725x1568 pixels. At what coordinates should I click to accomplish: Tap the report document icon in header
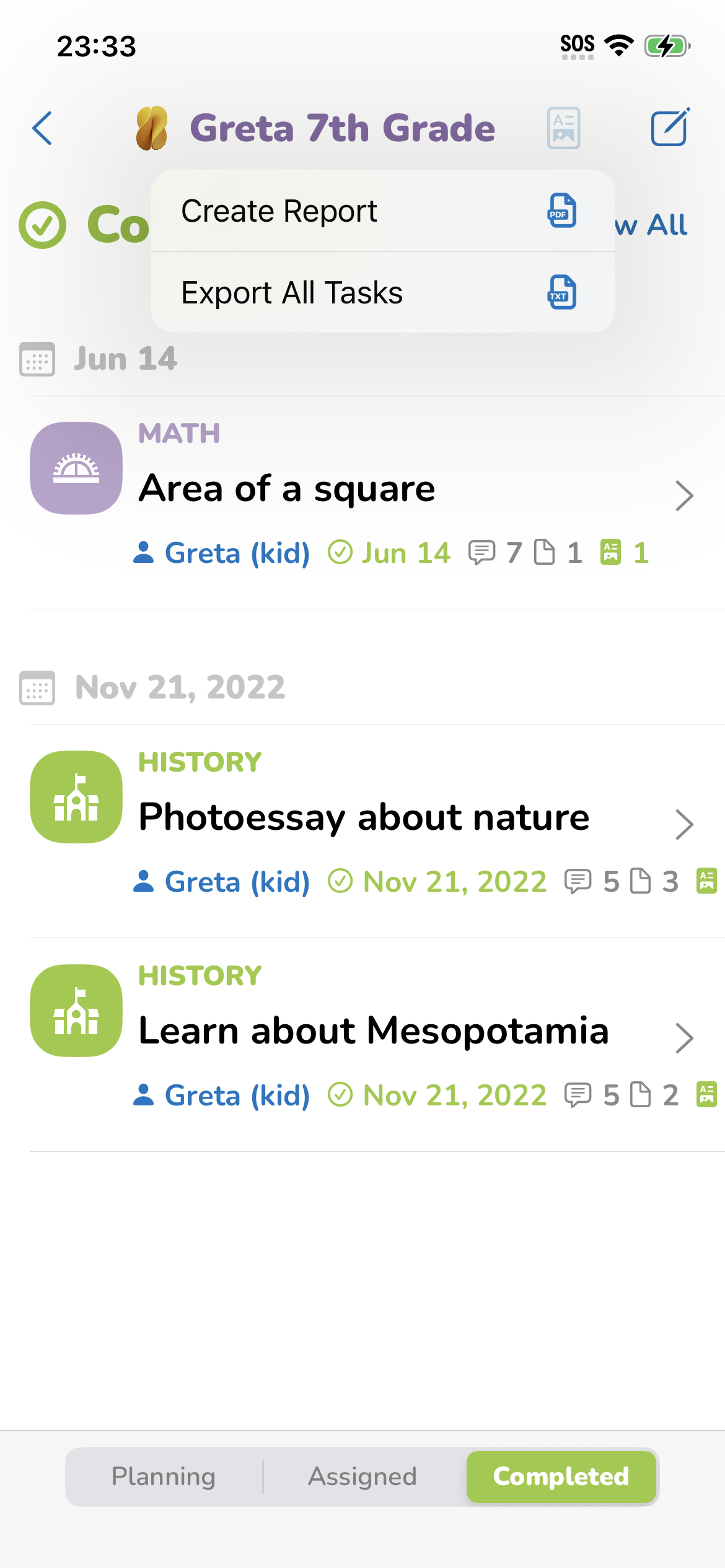(x=563, y=128)
